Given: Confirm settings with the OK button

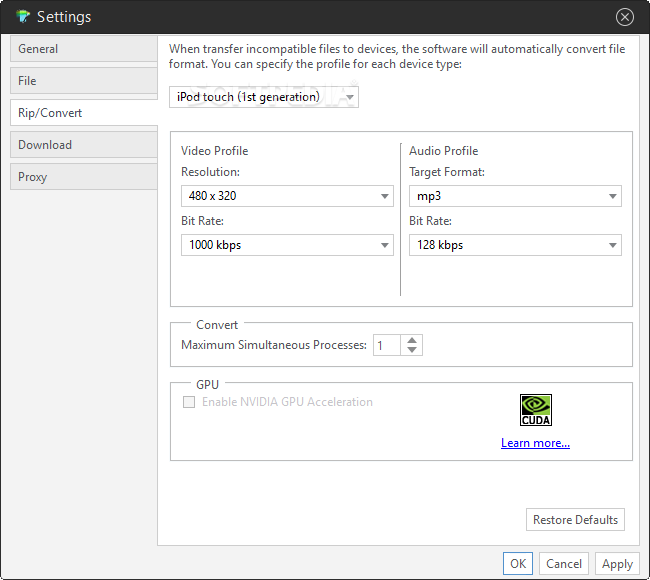Looking at the screenshot, I should click(x=518, y=563).
